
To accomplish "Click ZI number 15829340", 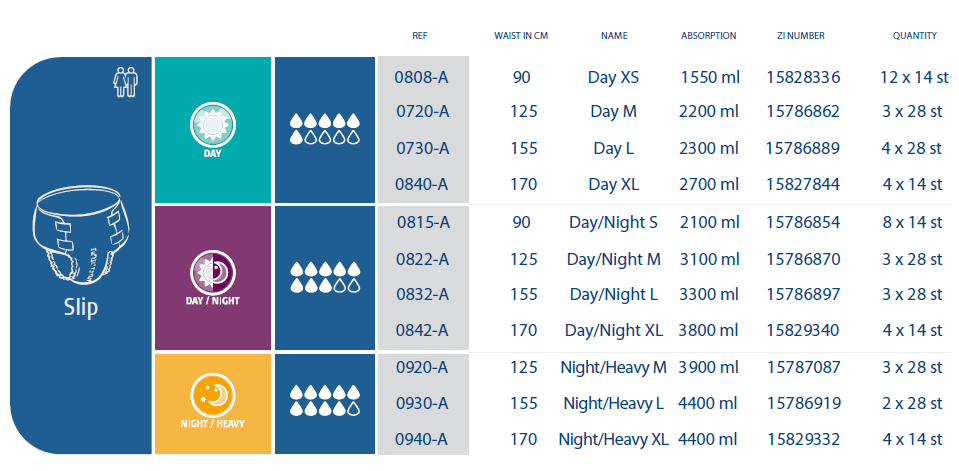I will pos(803,331).
